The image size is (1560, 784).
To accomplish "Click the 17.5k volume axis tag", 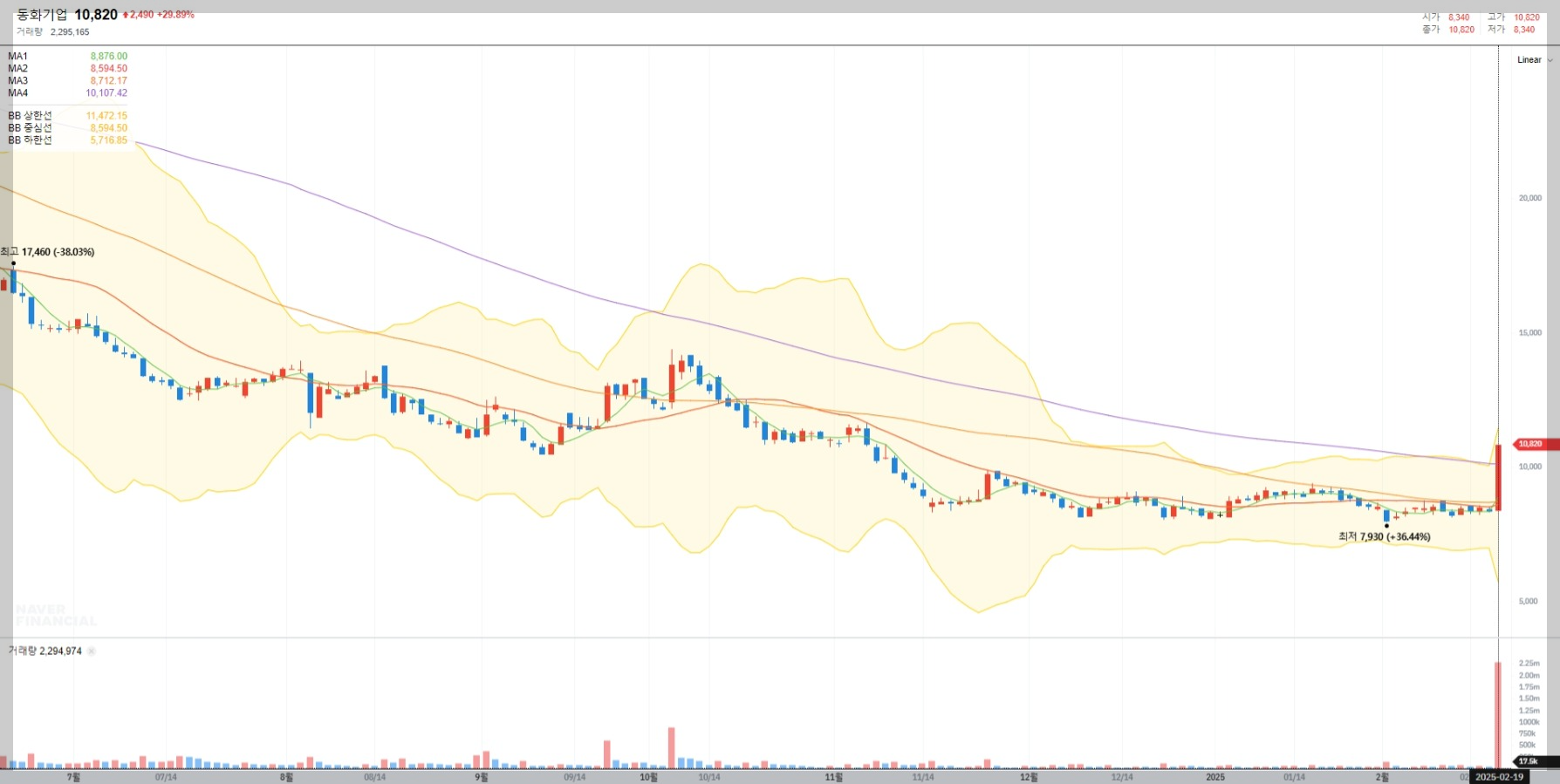I will tap(1536, 761).
